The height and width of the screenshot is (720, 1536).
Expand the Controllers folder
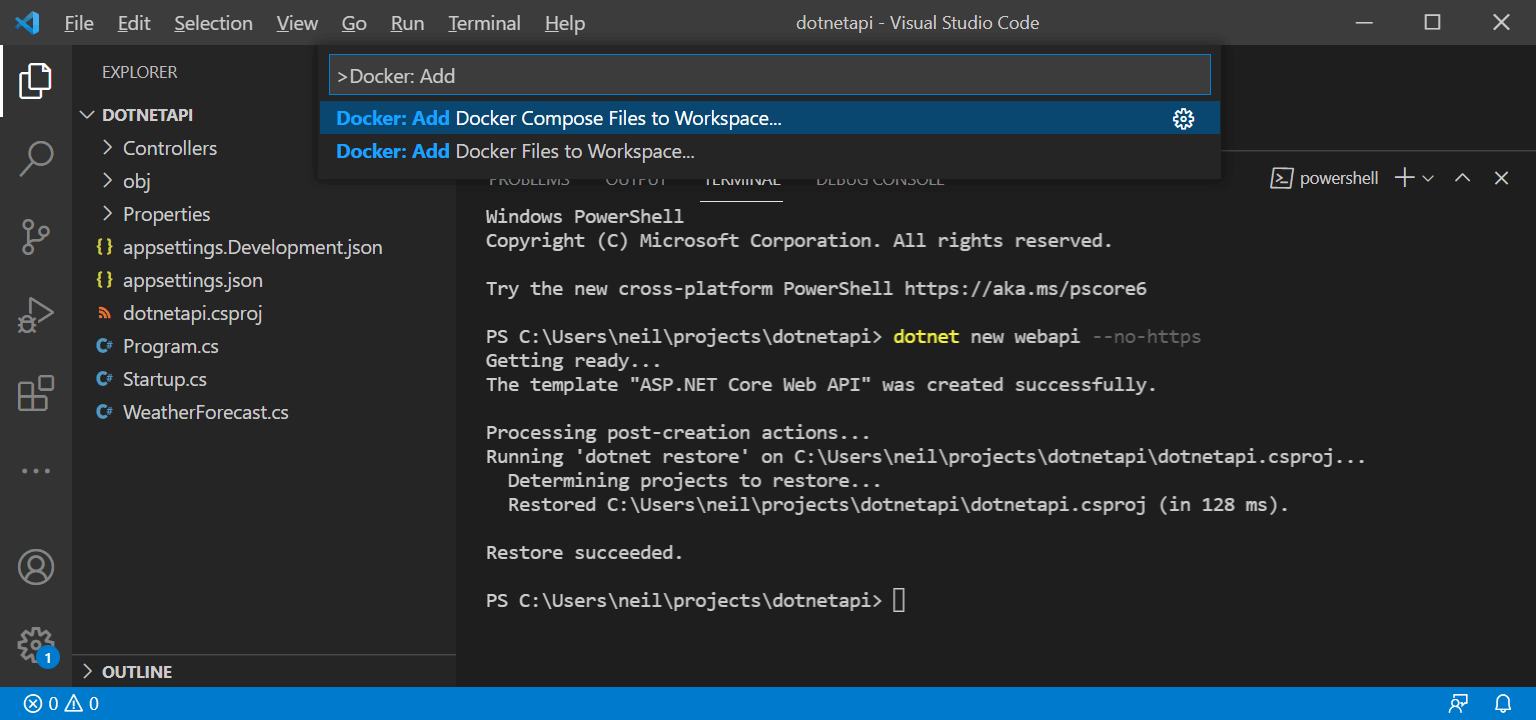[x=169, y=148]
